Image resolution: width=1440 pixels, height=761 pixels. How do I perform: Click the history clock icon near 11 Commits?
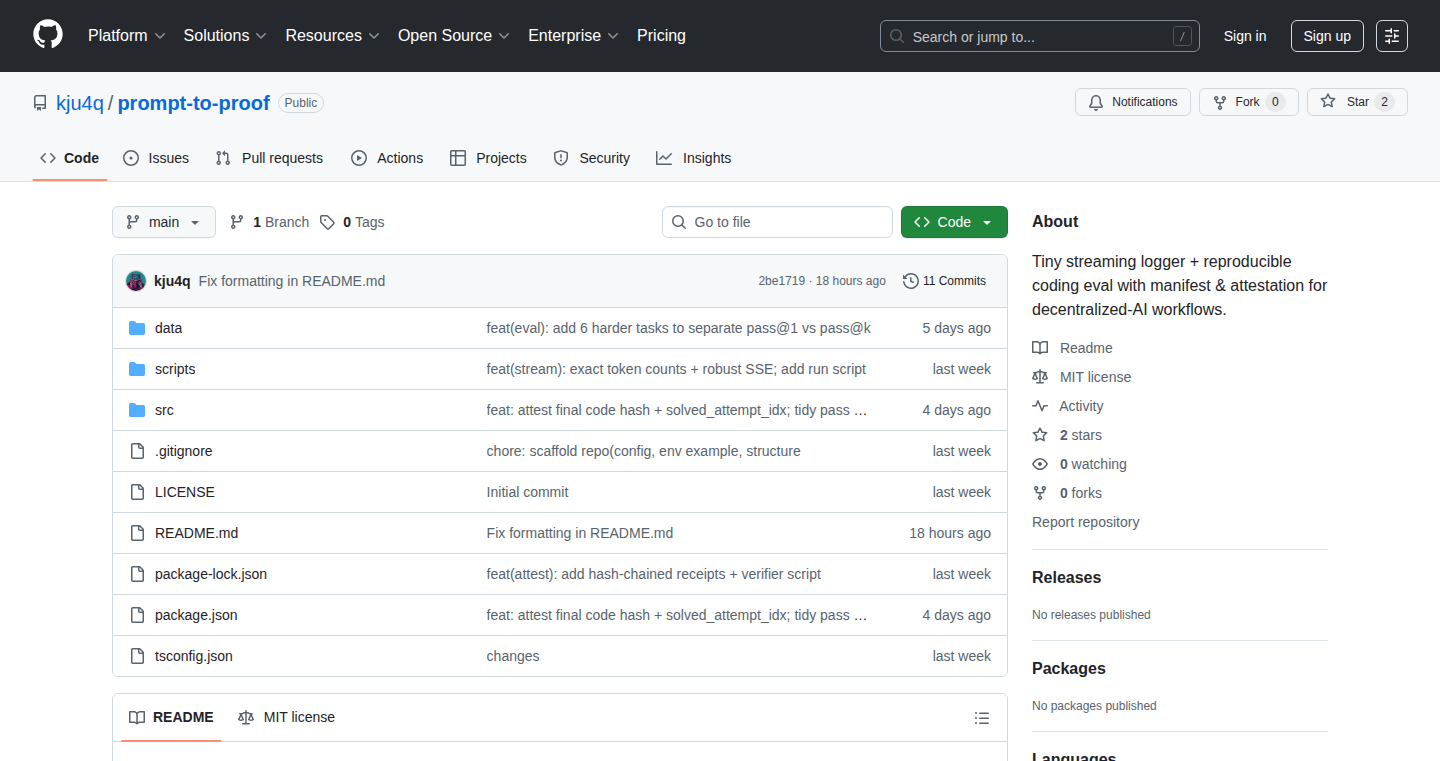point(910,281)
